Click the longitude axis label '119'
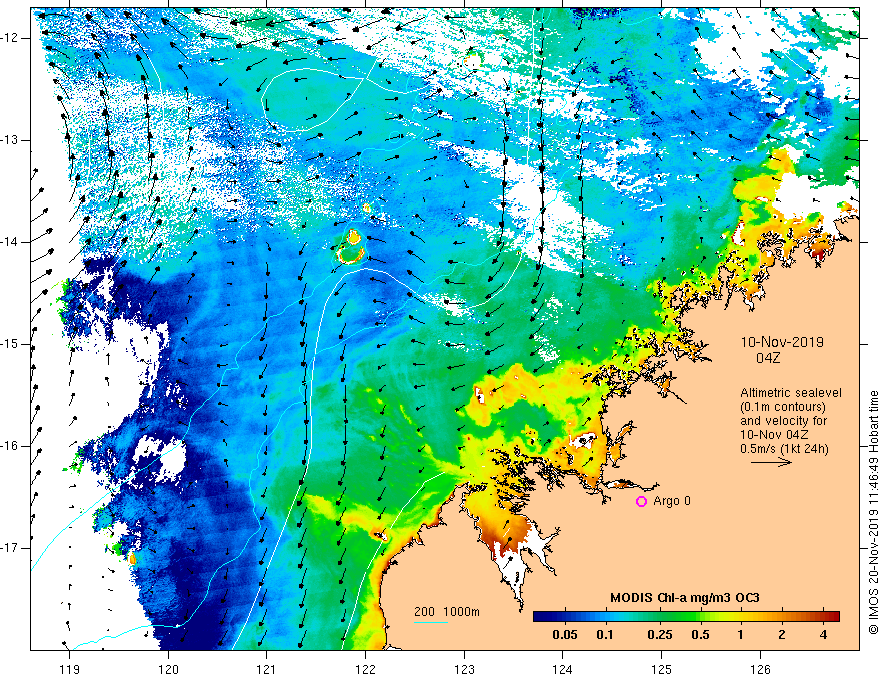This screenshot has height=680, width=880. [70, 669]
